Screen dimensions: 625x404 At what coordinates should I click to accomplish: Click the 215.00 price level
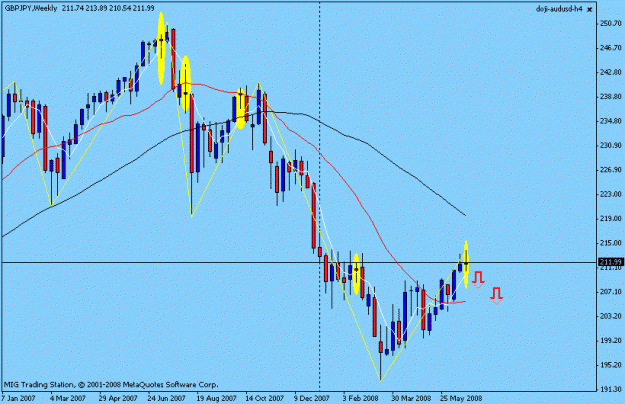pyautogui.click(x=611, y=243)
